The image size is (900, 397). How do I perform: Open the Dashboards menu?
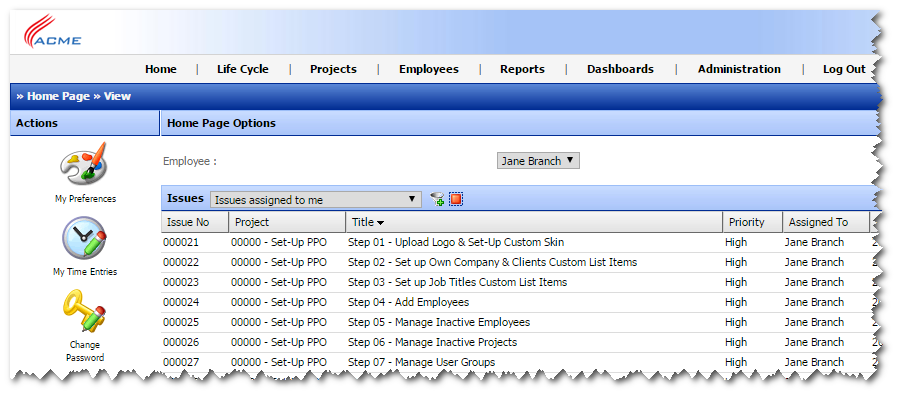tap(620, 69)
